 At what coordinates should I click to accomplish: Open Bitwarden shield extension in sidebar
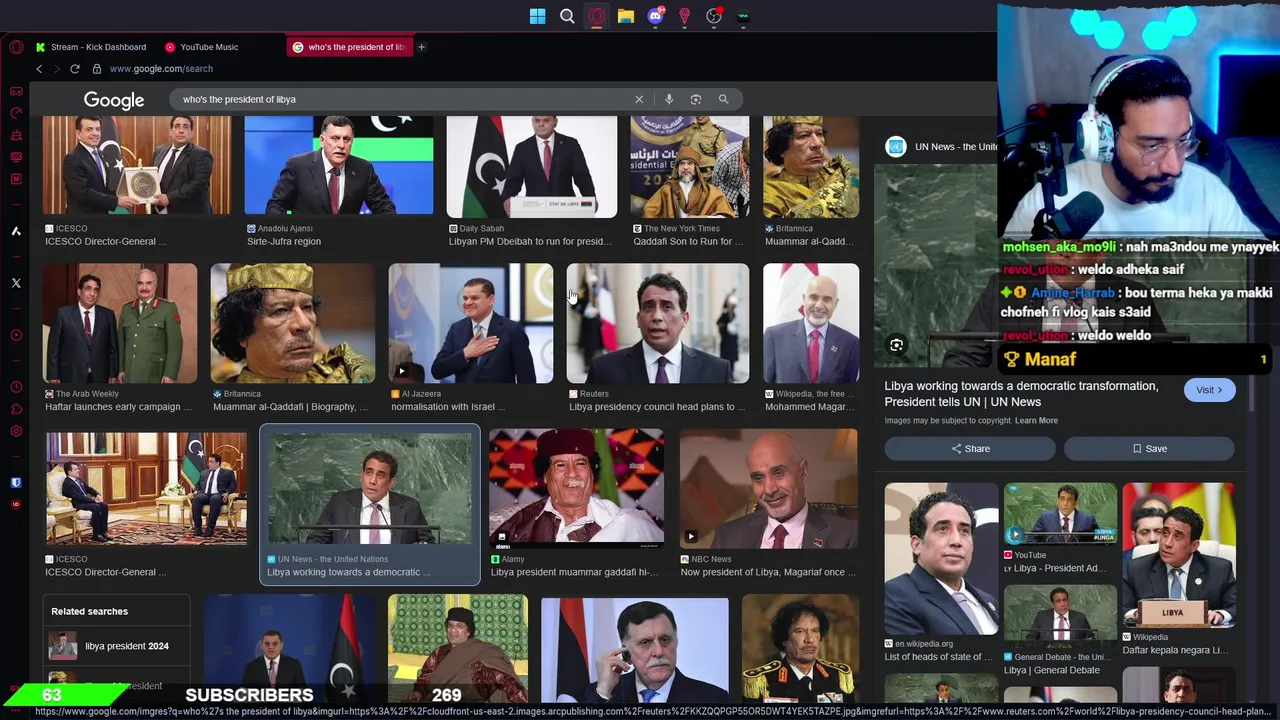(x=16, y=483)
